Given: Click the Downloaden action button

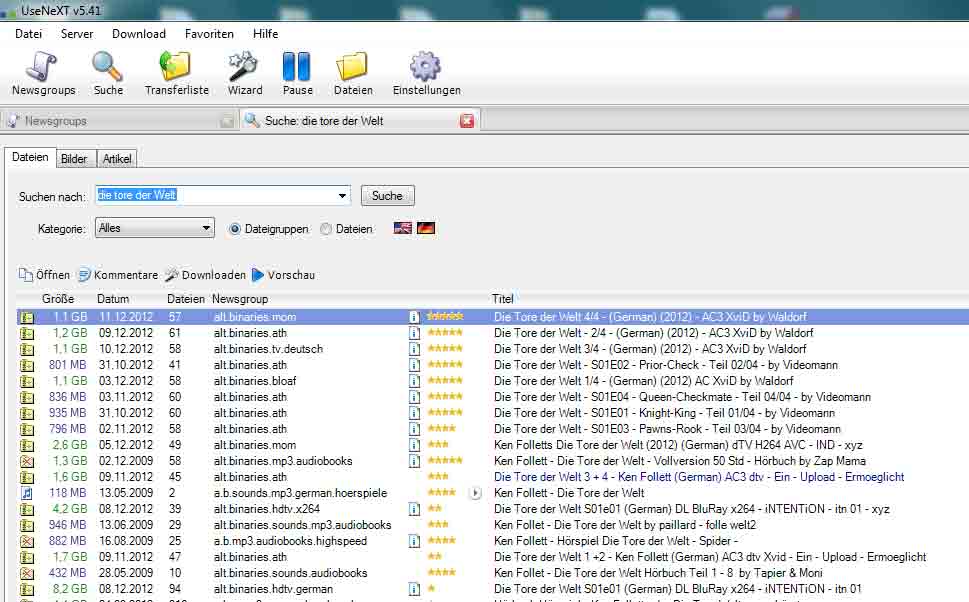Looking at the screenshot, I should coord(206,275).
